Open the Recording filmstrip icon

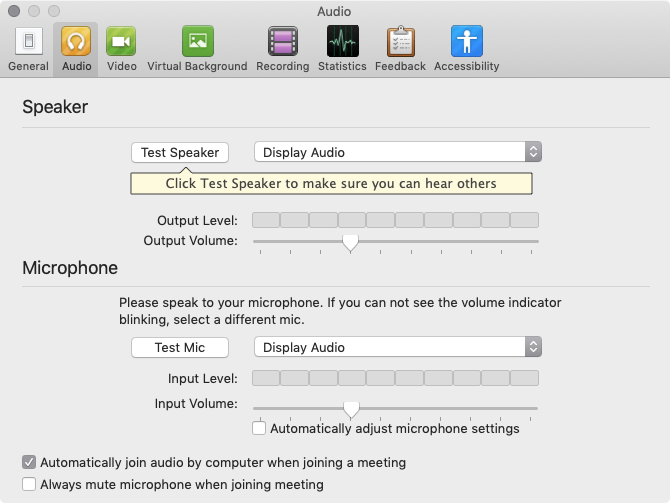click(282, 41)
